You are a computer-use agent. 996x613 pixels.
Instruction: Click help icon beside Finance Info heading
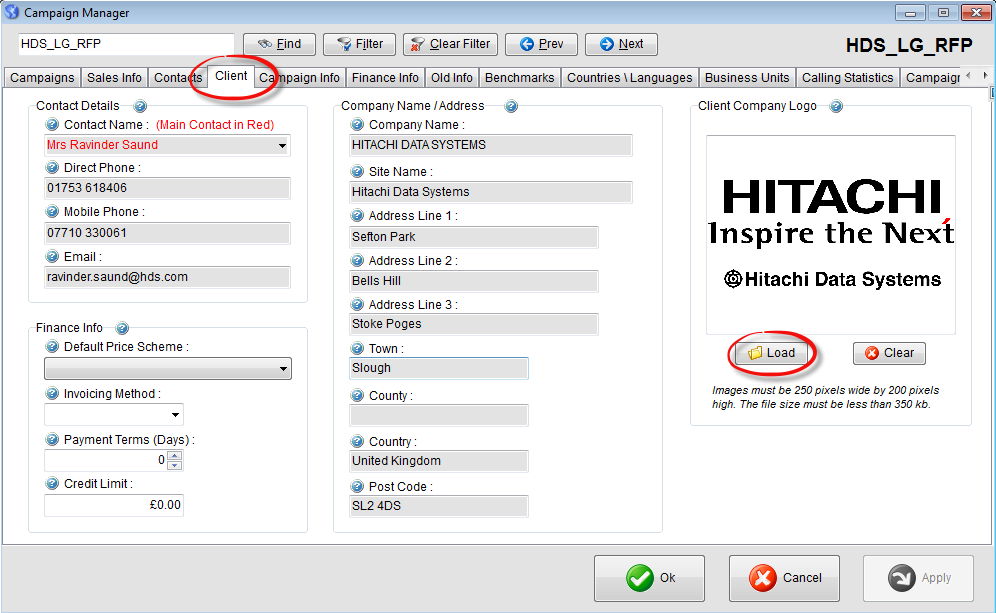pyautogui.click(x=122, y=328)
